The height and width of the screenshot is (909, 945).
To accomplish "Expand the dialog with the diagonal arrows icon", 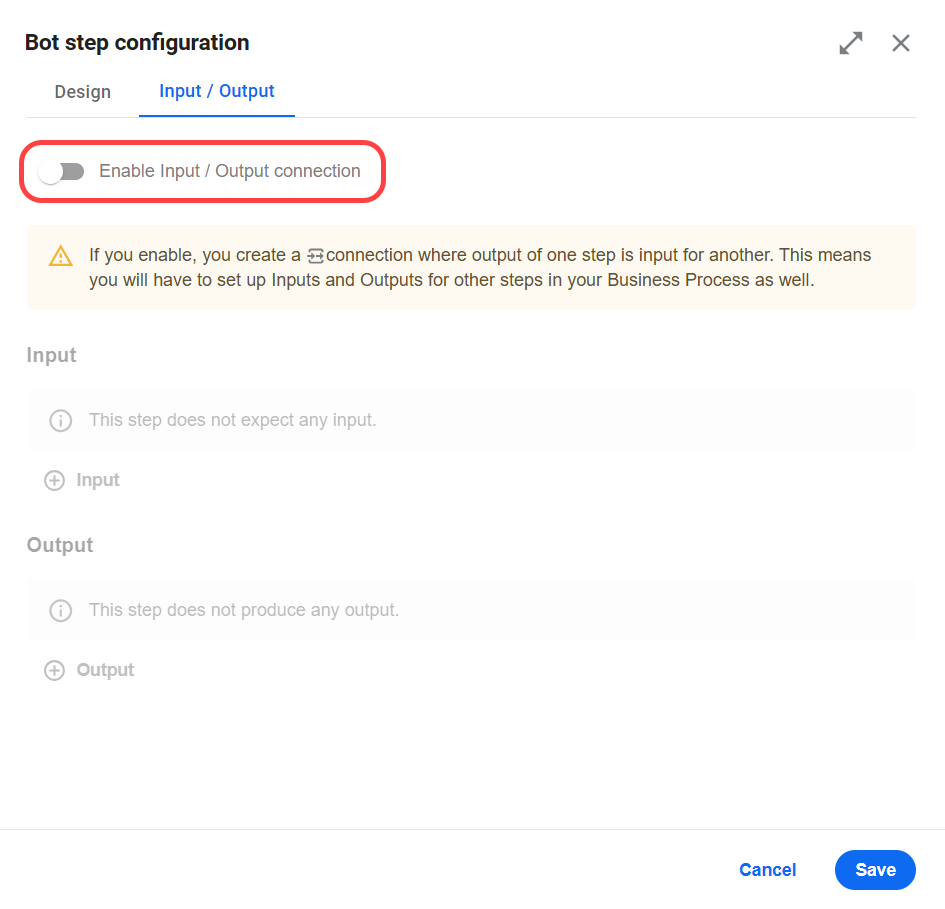I will pyautogui.click(x=850, y=43).
